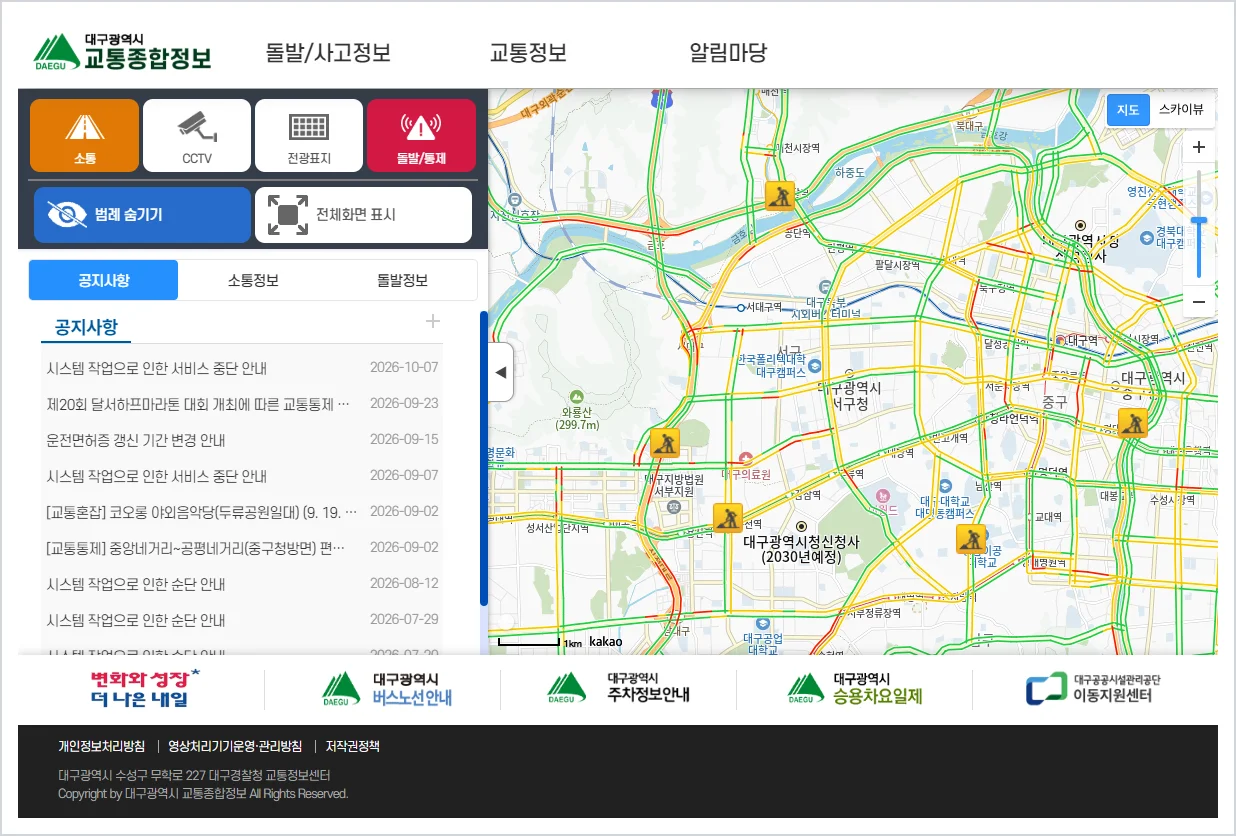Click the construction marker near 대구대학교 대명캠퍼스

point(971,539)
